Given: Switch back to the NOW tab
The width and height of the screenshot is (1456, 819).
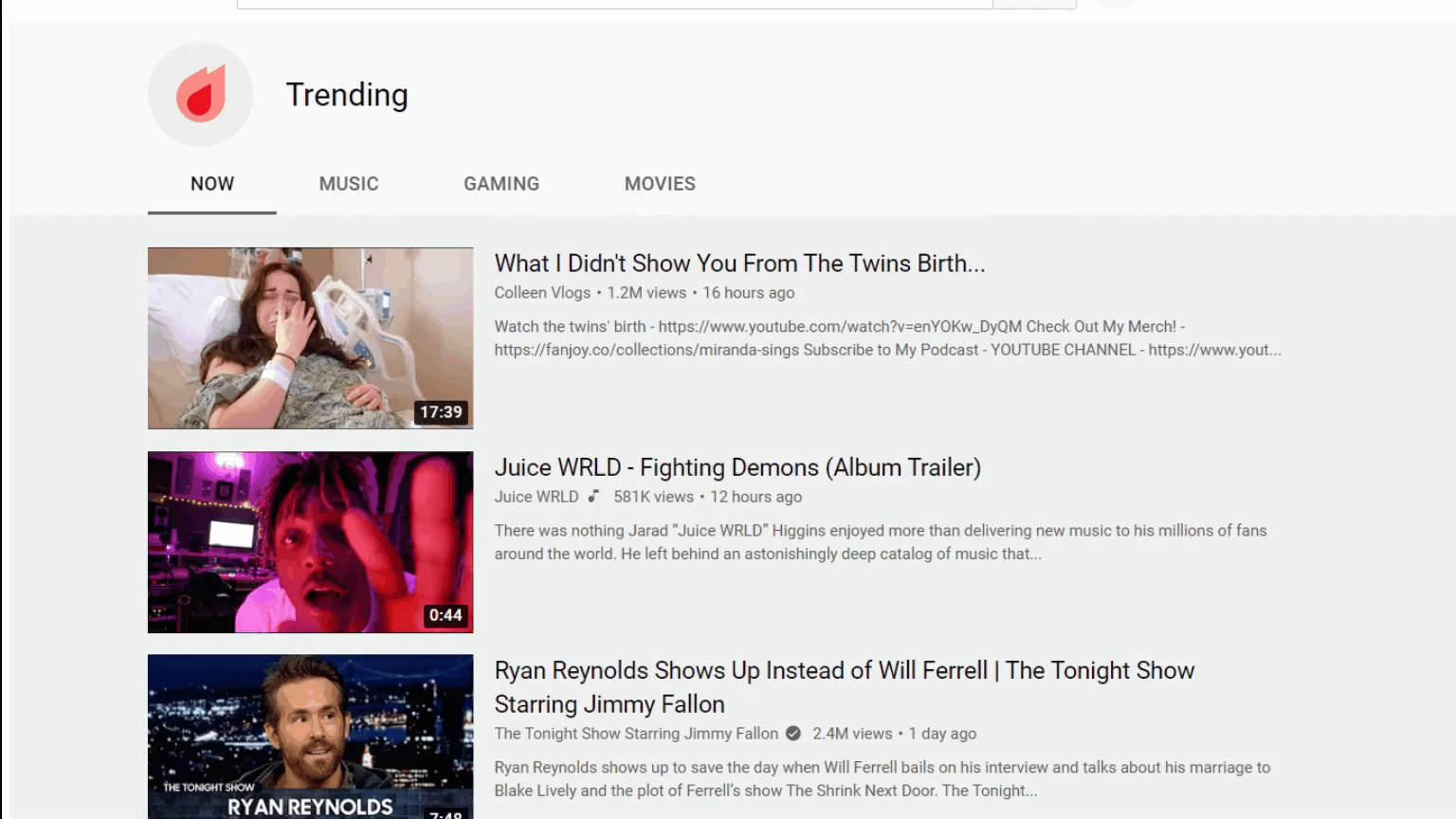Looking at the screenshot, I should [x=211, y=184].
